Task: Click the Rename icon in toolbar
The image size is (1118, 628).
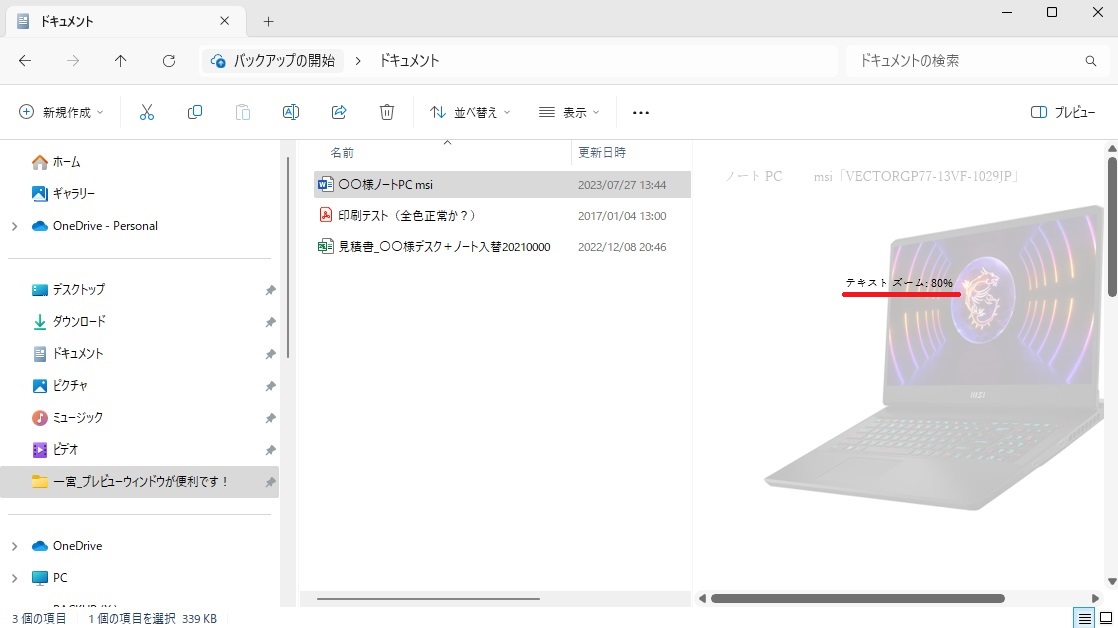Action: 291,112
